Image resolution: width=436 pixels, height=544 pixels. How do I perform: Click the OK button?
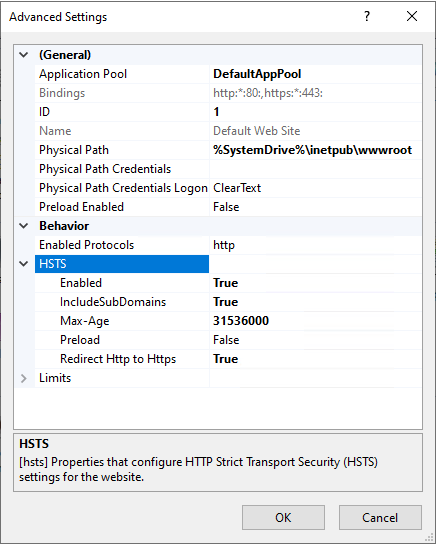click(283, 518)
